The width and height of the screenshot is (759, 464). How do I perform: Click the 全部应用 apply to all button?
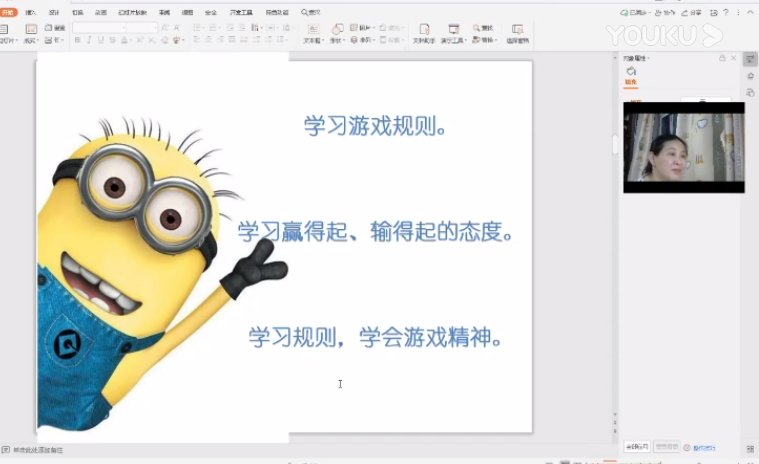[637, 447]
